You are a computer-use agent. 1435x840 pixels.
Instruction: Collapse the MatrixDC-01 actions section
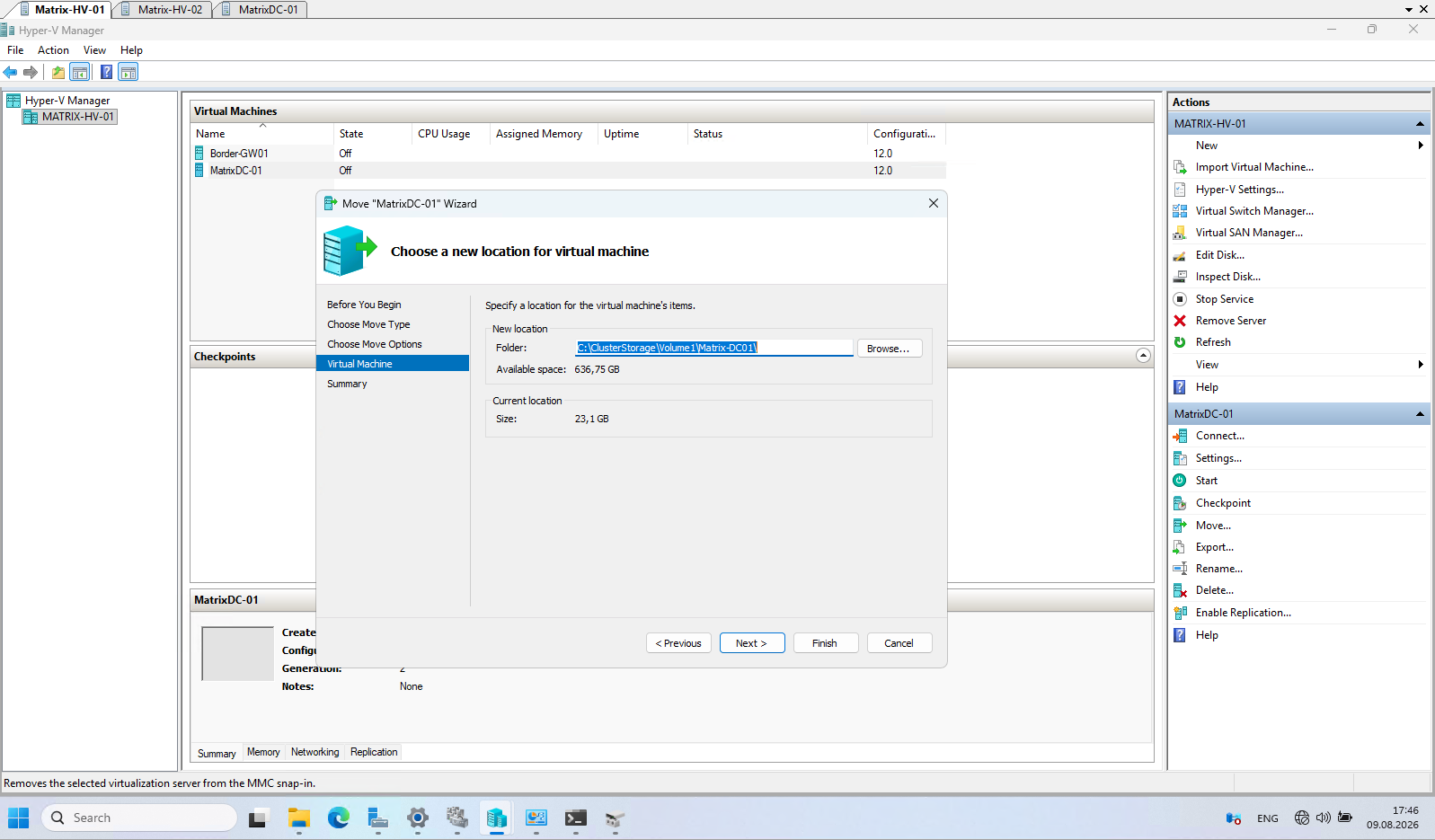[x=1420, y=414]
